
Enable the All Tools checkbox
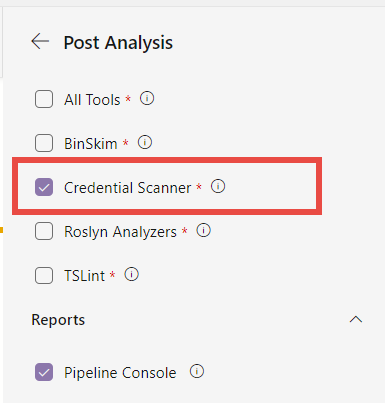click(44, 99)
